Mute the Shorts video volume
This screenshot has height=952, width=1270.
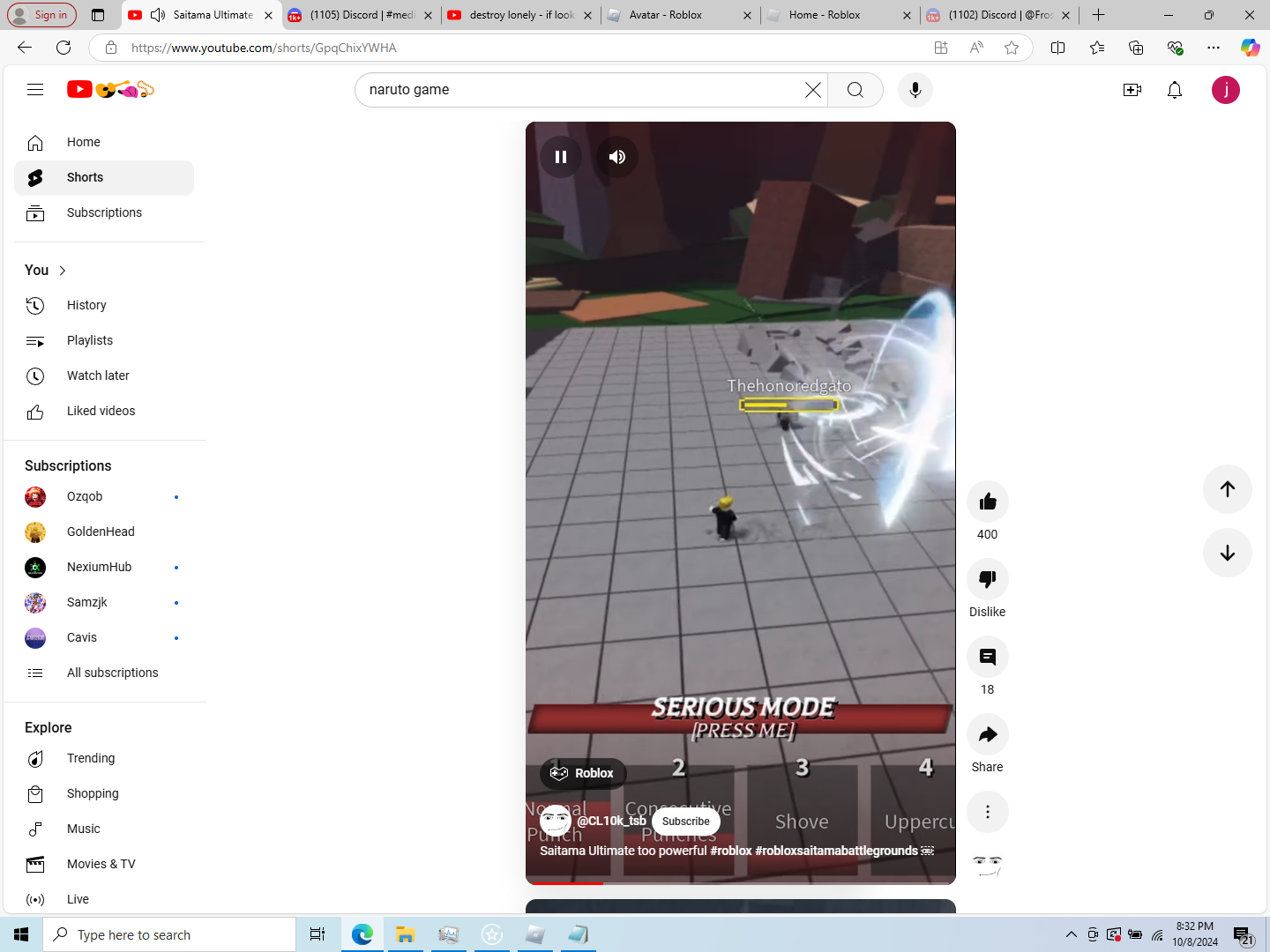tap(617, 157)
